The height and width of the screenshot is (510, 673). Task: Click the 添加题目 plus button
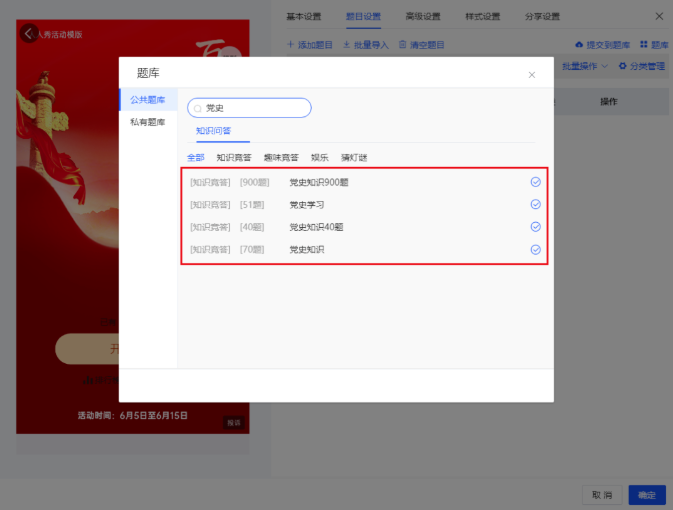point(309,45)
